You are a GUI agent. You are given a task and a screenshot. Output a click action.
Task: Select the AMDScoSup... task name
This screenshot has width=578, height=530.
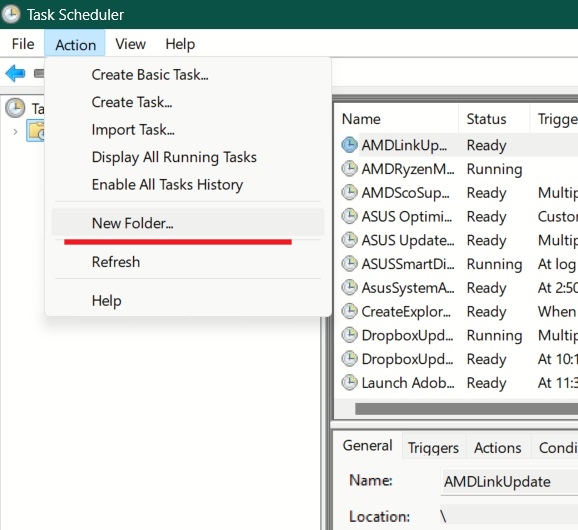coord(405,193)
